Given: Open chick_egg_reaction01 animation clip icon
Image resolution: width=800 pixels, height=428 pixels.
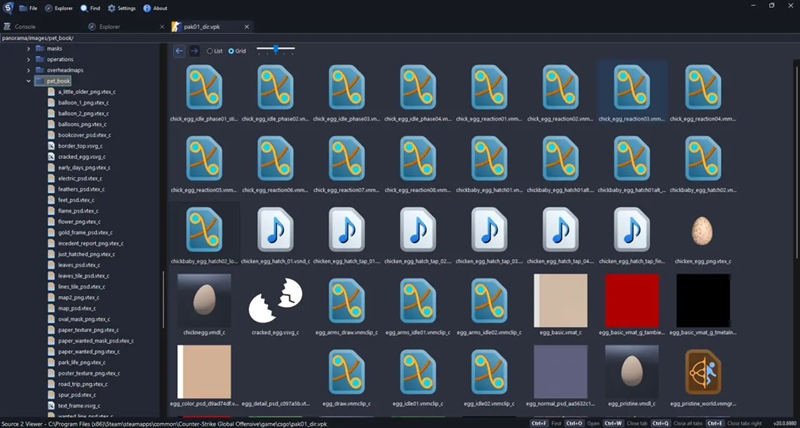Looking at the screenshot, I should coord(489,87).
